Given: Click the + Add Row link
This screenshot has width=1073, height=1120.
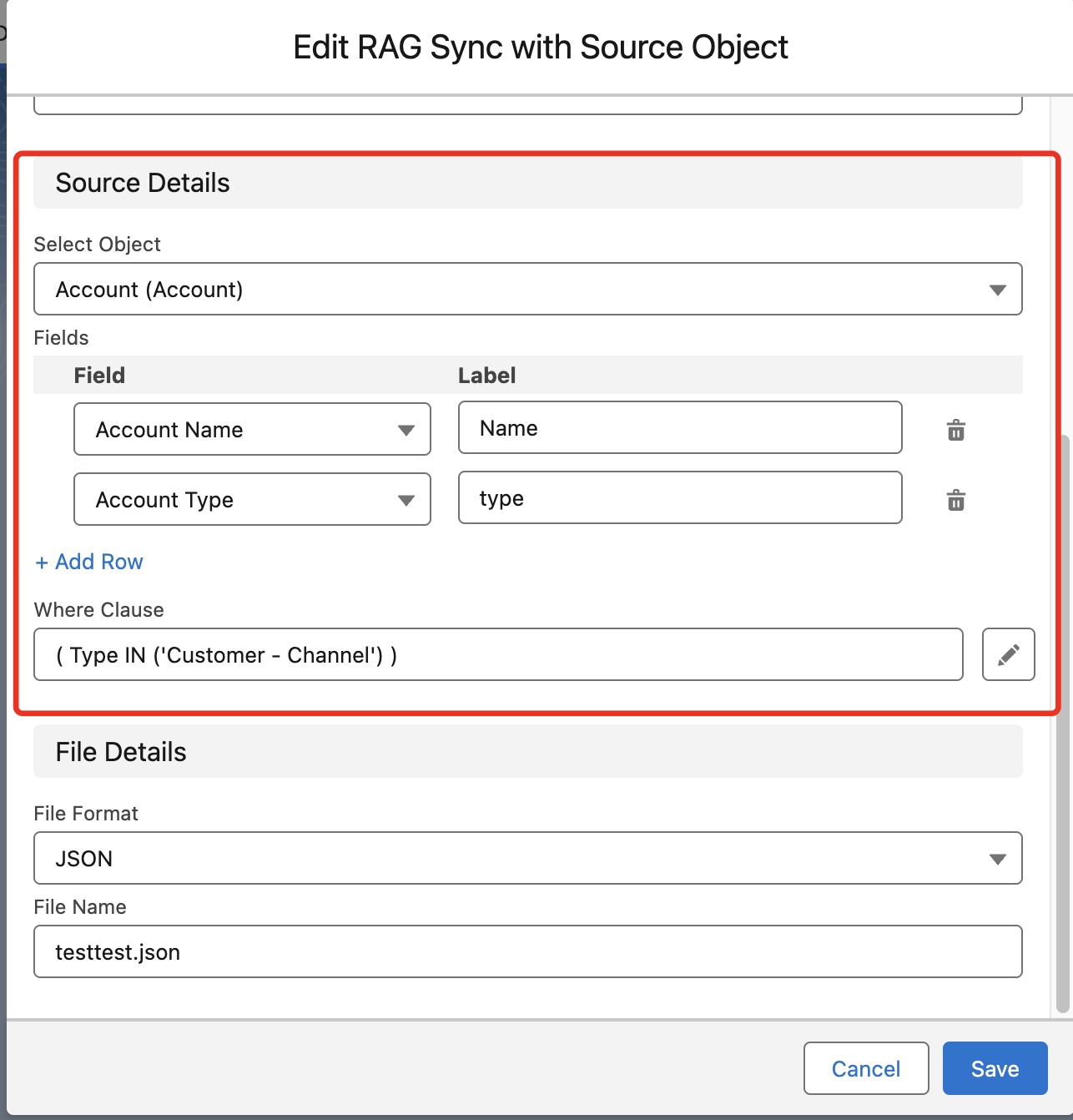Looking at the screenshot, I should pyautogui.click(x=89, y=562).
